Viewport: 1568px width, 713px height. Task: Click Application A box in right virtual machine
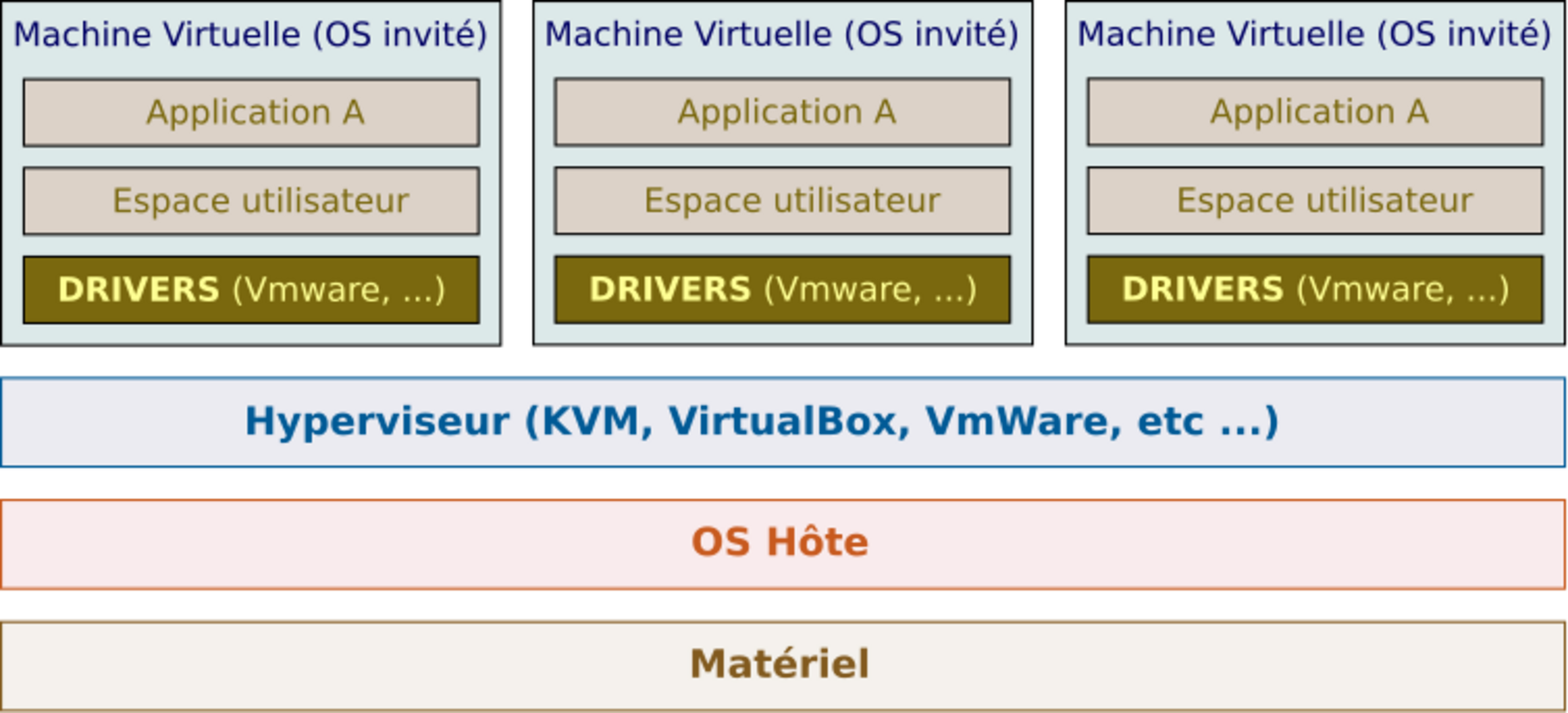[x=1315, y=112]
